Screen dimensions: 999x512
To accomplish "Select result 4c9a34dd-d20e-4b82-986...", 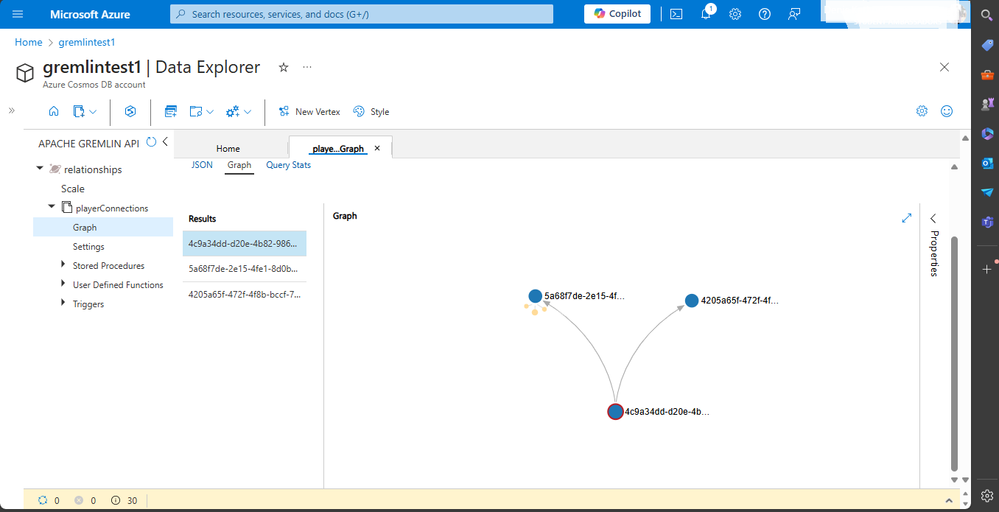I will [x=245, y=243].
